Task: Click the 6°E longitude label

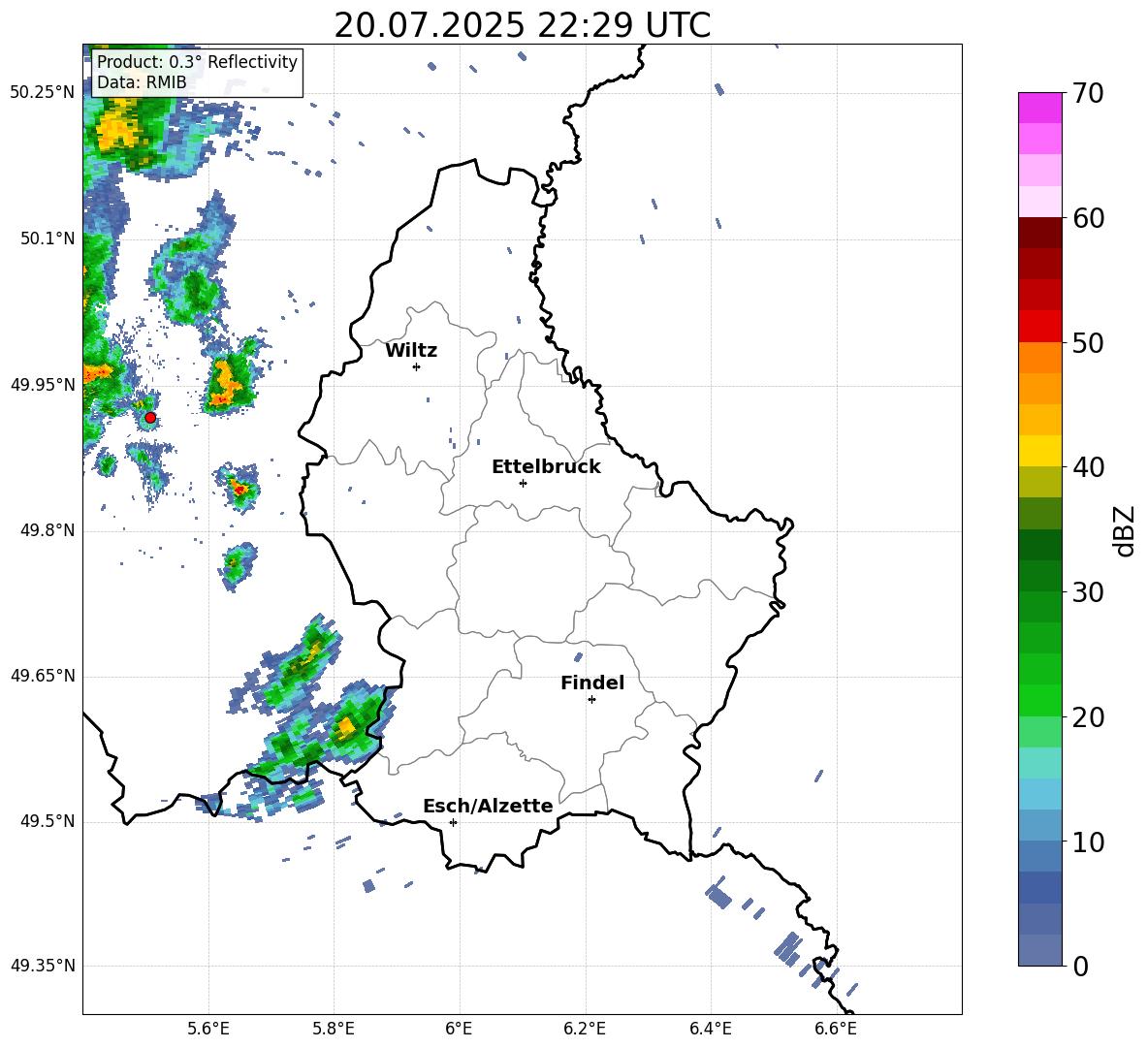Action: coord(459,1030)
